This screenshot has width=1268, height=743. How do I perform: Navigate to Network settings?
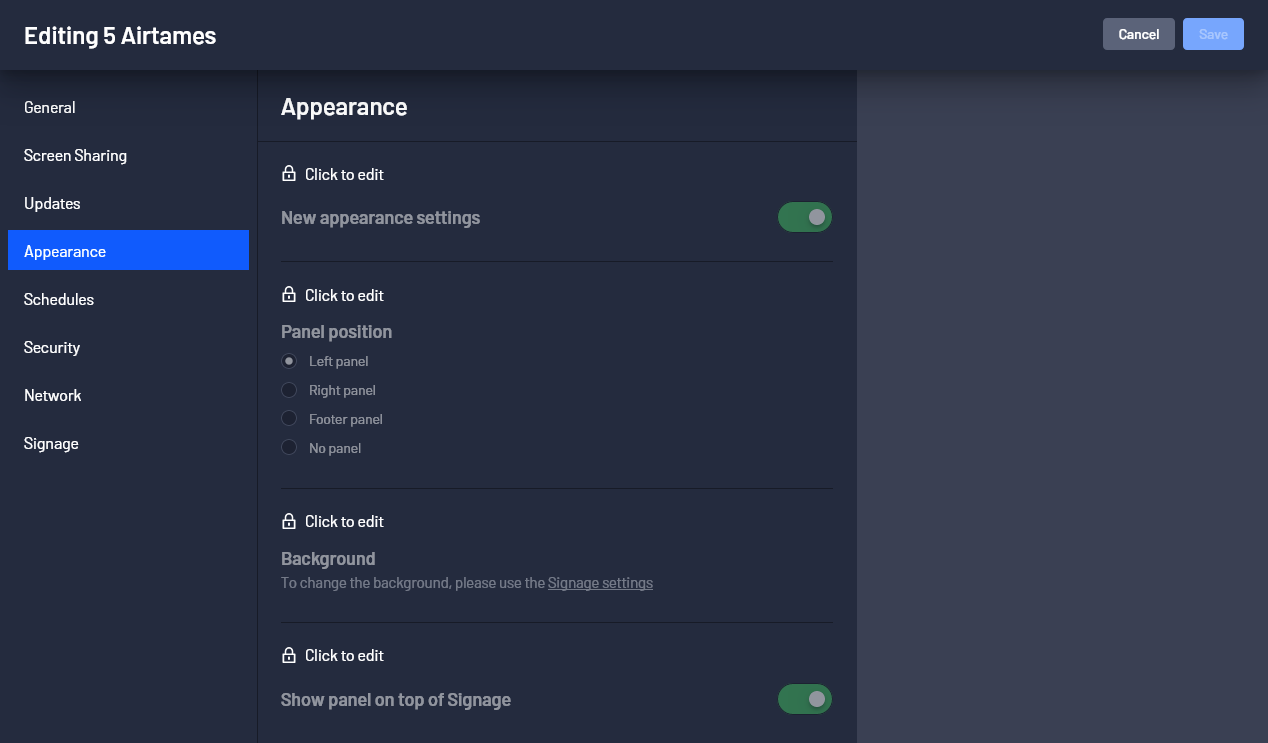tap(128, 396)
